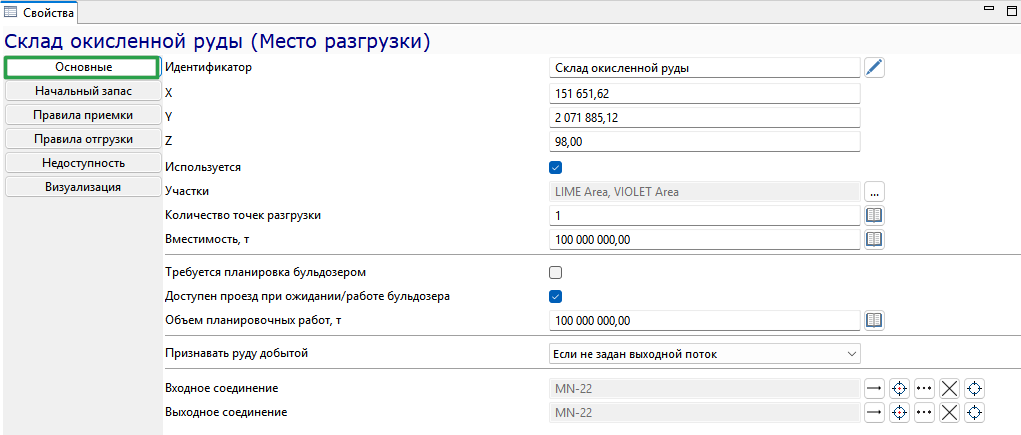Screen dimensions: 1021x435
Task: Open the Правила приемки tab
Action: coord(83,115)
